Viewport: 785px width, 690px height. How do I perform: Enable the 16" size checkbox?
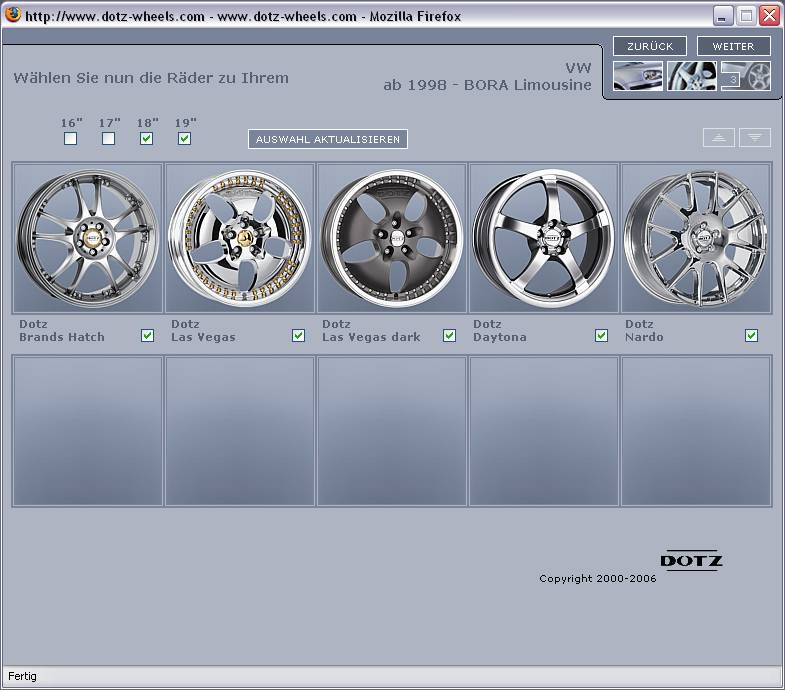[70, 139]
